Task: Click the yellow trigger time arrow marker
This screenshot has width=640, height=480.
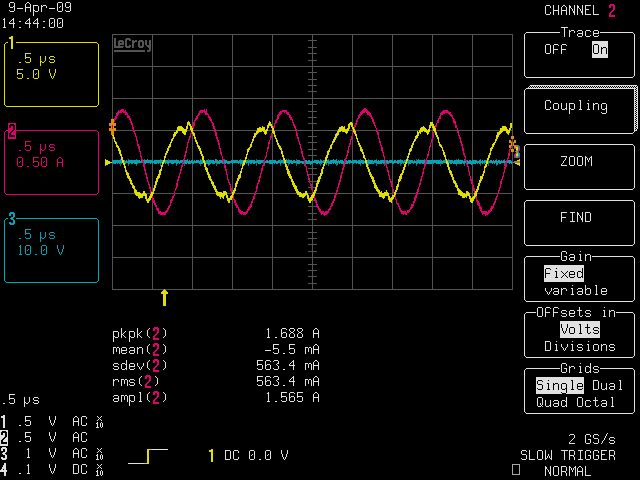Action: pyautogui.click(x=164, y=298)
